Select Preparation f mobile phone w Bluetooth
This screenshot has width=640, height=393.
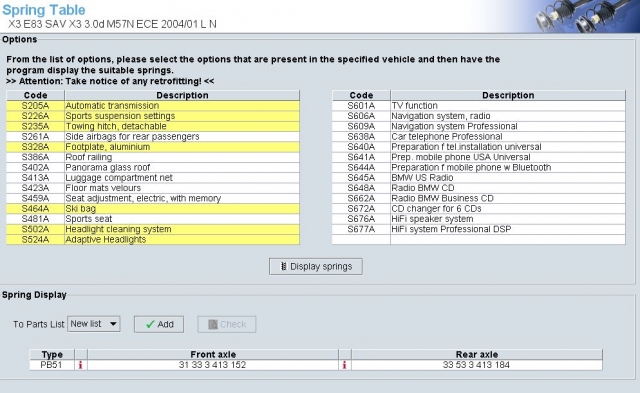(479, 167)
